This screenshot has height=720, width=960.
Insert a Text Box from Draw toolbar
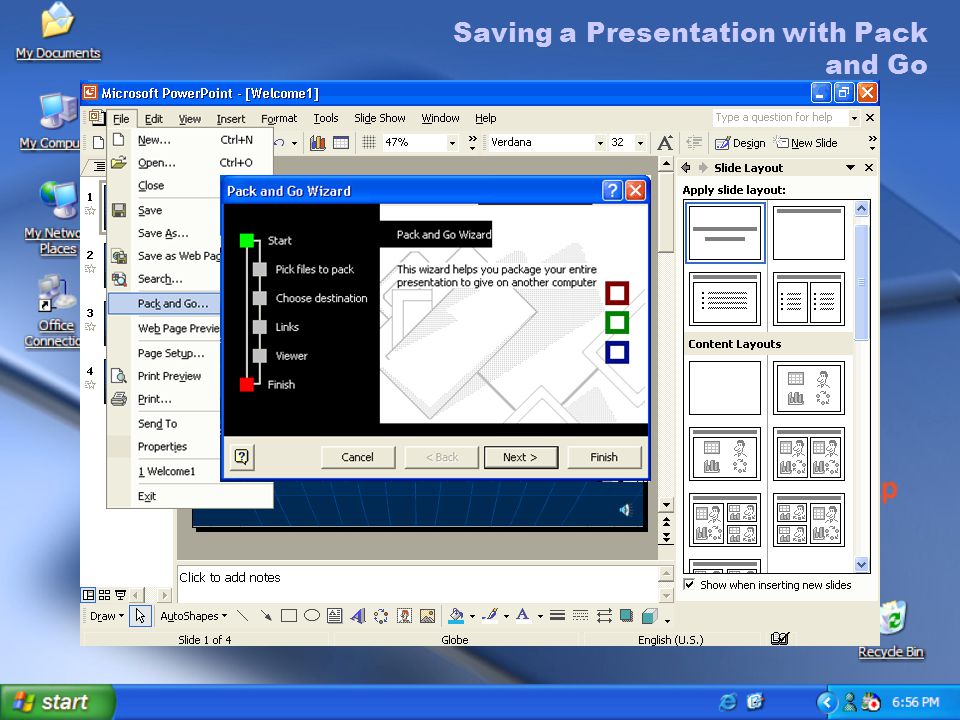click(x=334, y=615)
